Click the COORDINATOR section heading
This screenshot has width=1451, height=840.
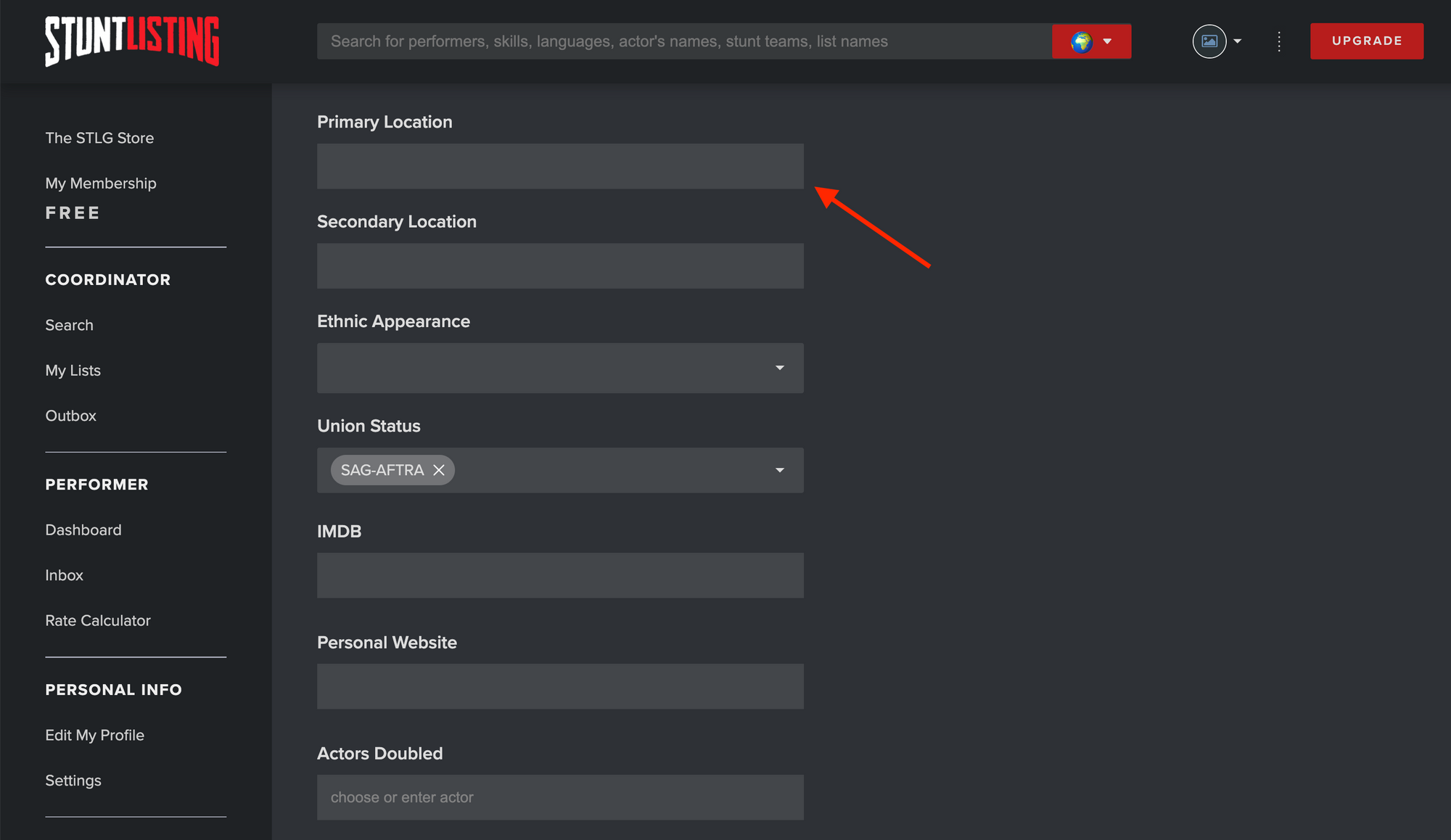pos(108,280)
